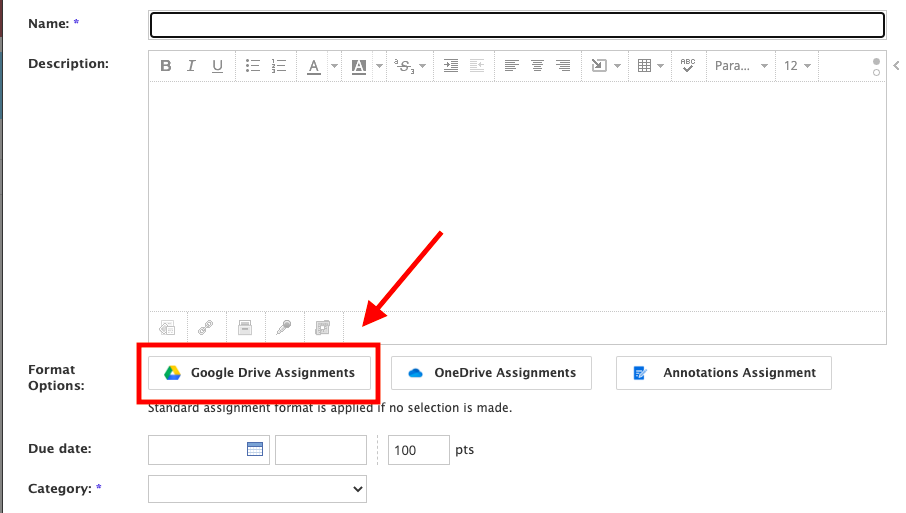Toggle underline formatting
This screenshot has height=513, width=906.
[217, 66]
